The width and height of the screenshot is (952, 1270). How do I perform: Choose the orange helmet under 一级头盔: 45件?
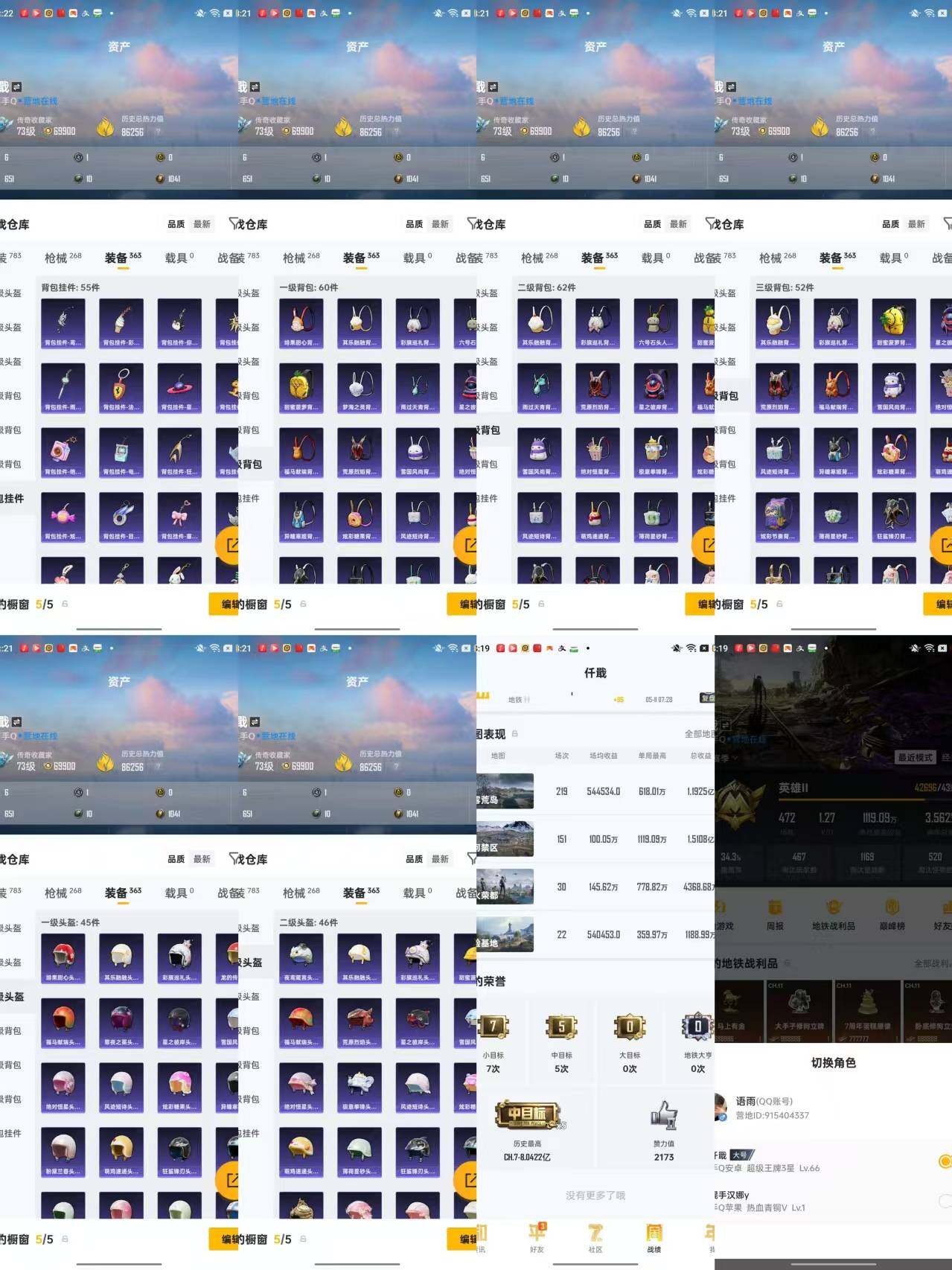click(63, 1023)
